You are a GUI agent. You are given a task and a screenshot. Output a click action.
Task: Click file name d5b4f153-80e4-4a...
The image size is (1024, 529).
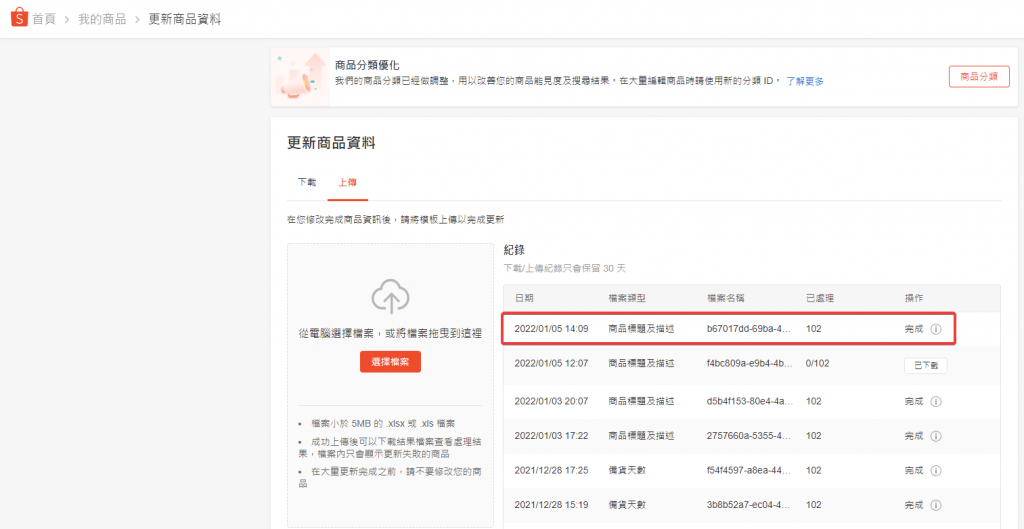749,401
